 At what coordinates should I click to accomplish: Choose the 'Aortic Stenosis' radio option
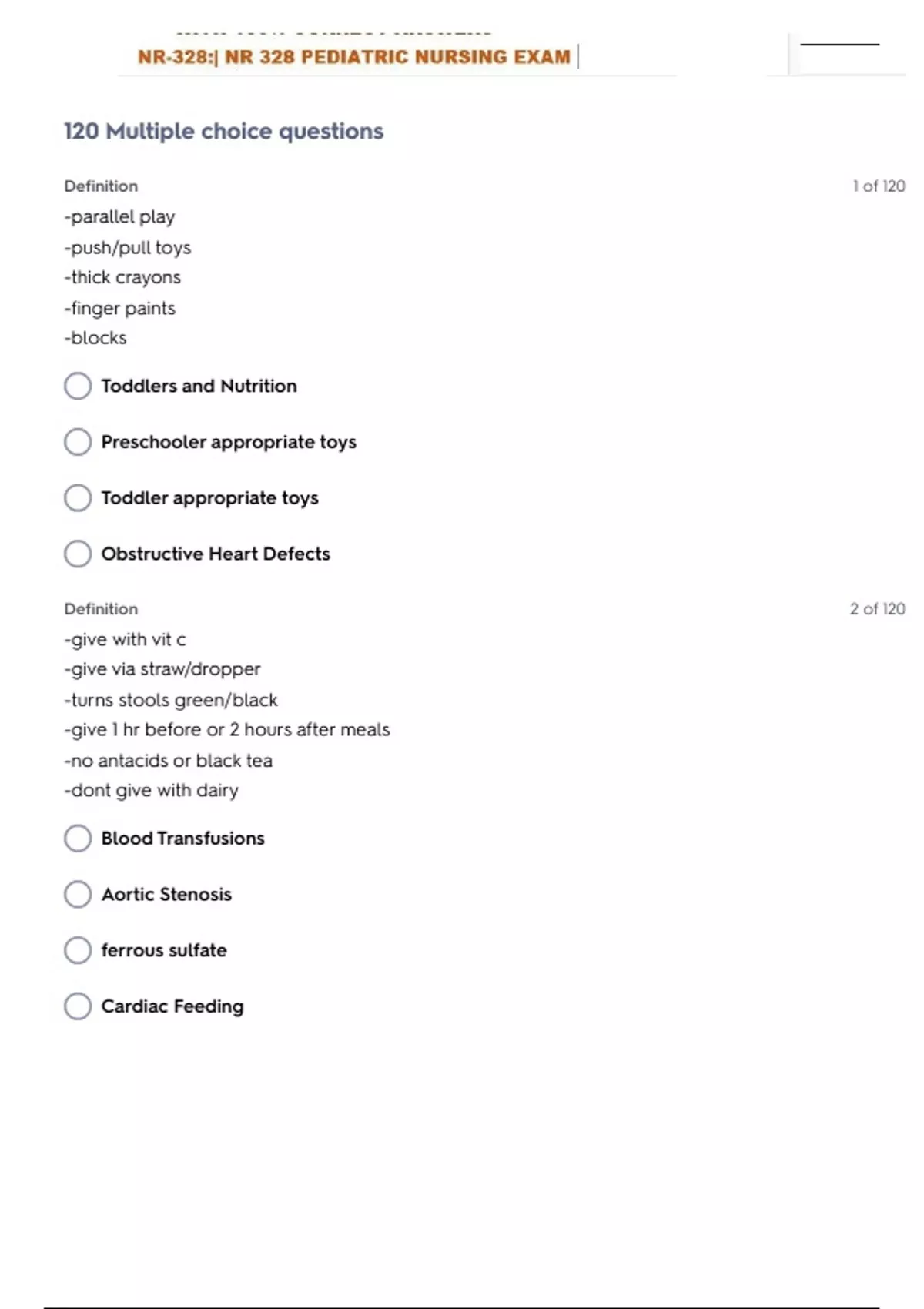point(78,894)
